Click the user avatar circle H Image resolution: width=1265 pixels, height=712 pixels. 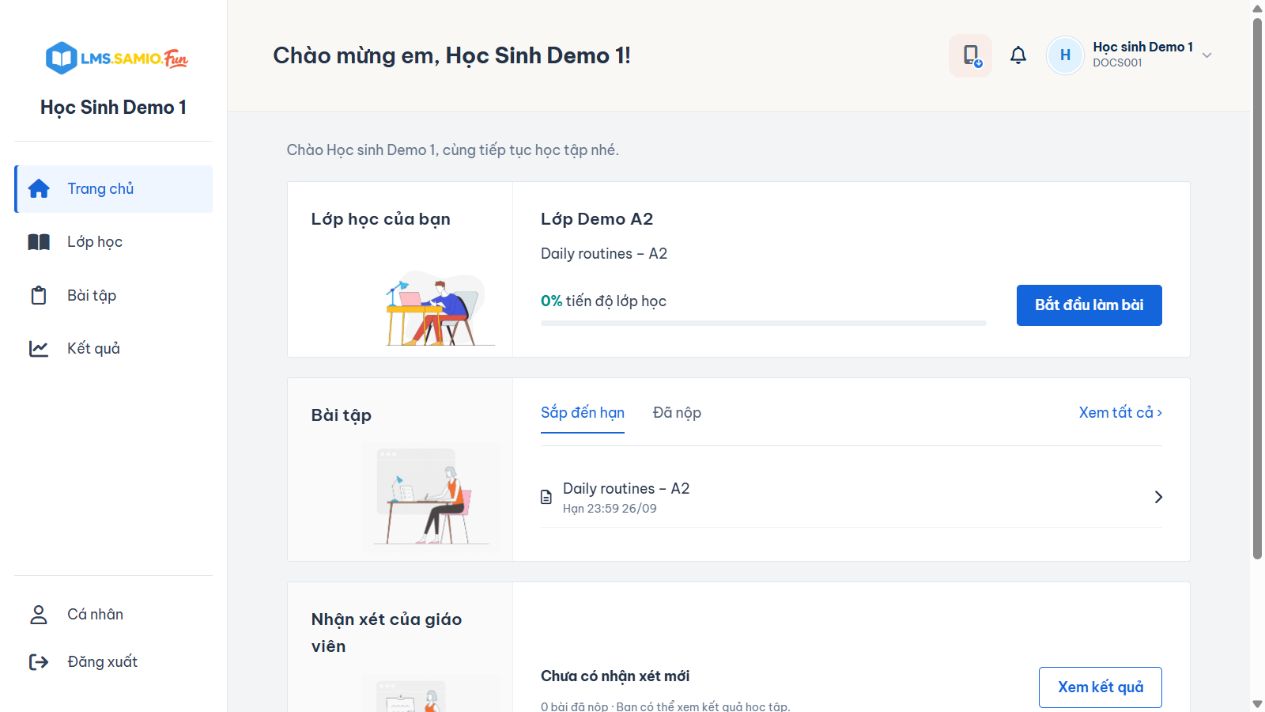point(1065,55)
